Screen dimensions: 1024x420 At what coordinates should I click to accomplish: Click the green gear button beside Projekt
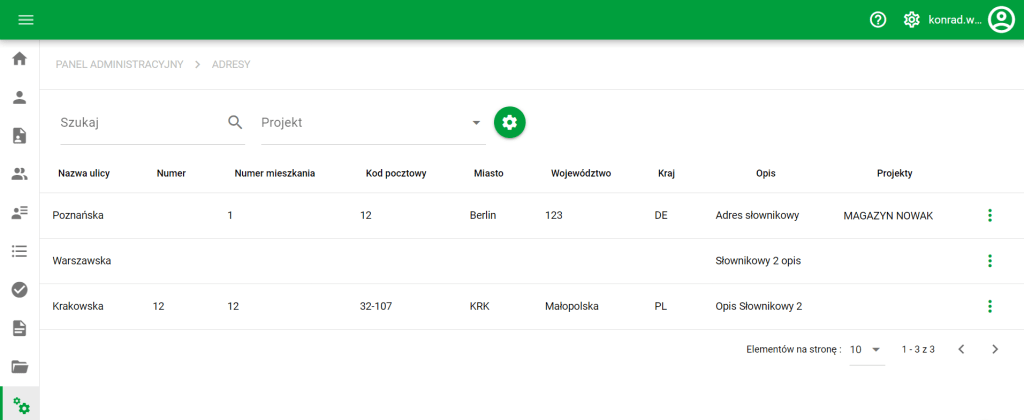click(x=510, y=122)
